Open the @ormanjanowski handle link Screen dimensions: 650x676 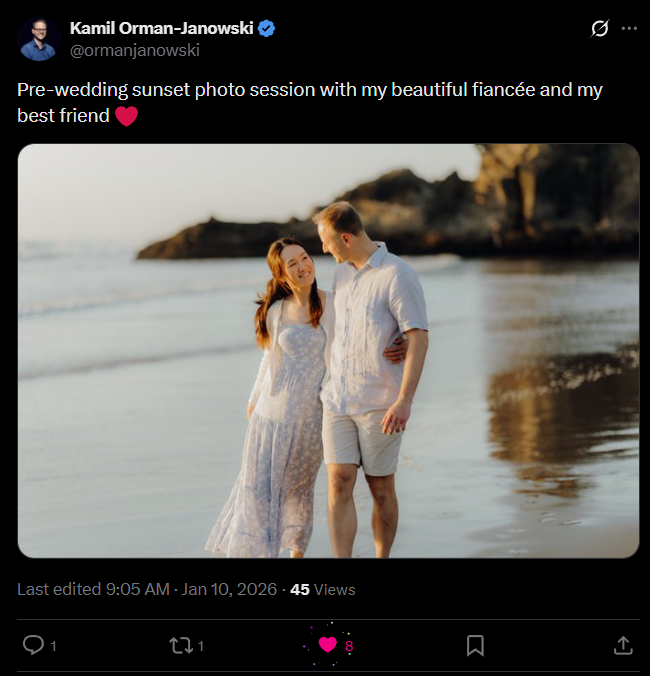[x=135, y=50]
